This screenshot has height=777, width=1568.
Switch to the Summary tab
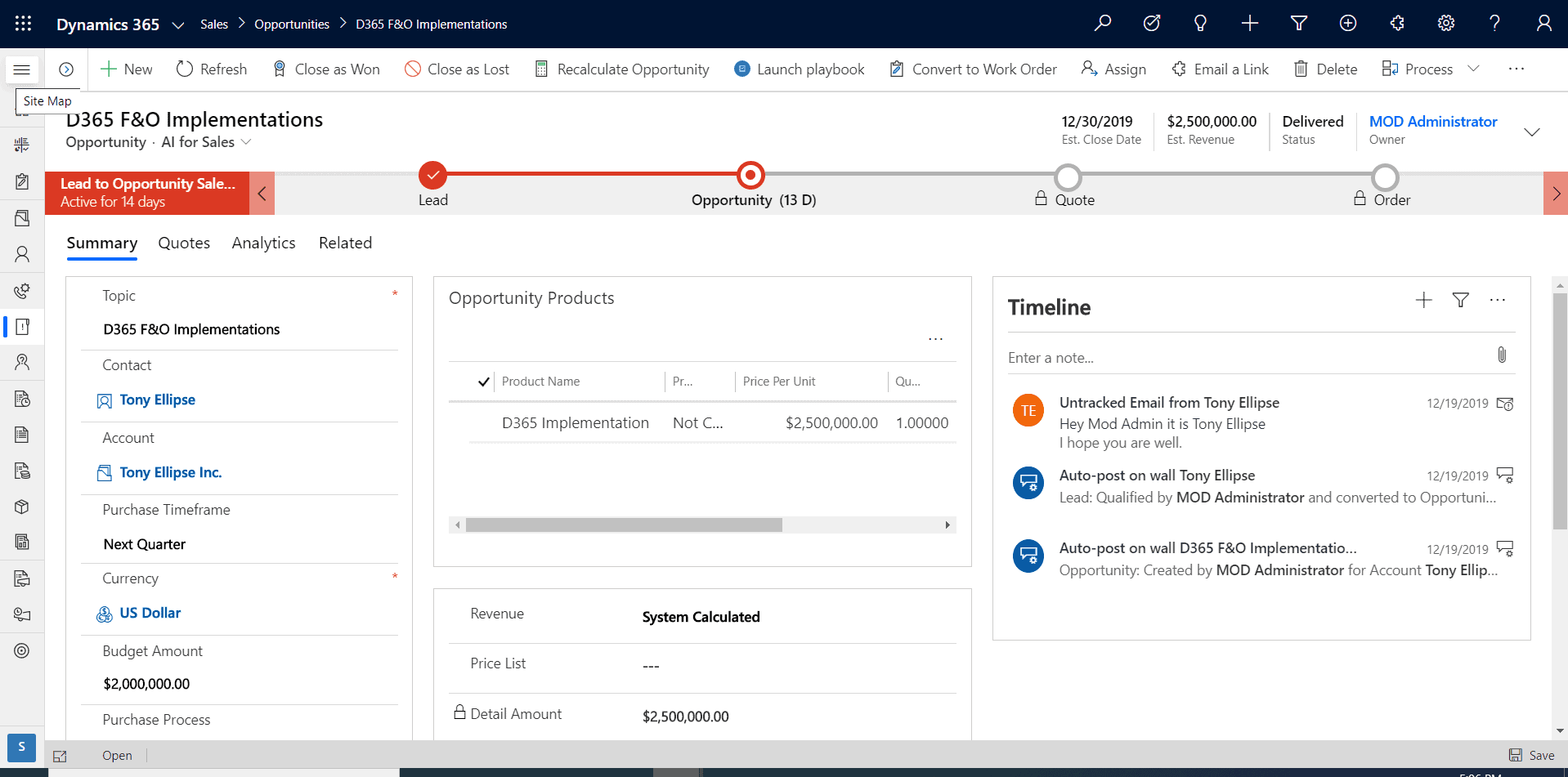102,243
